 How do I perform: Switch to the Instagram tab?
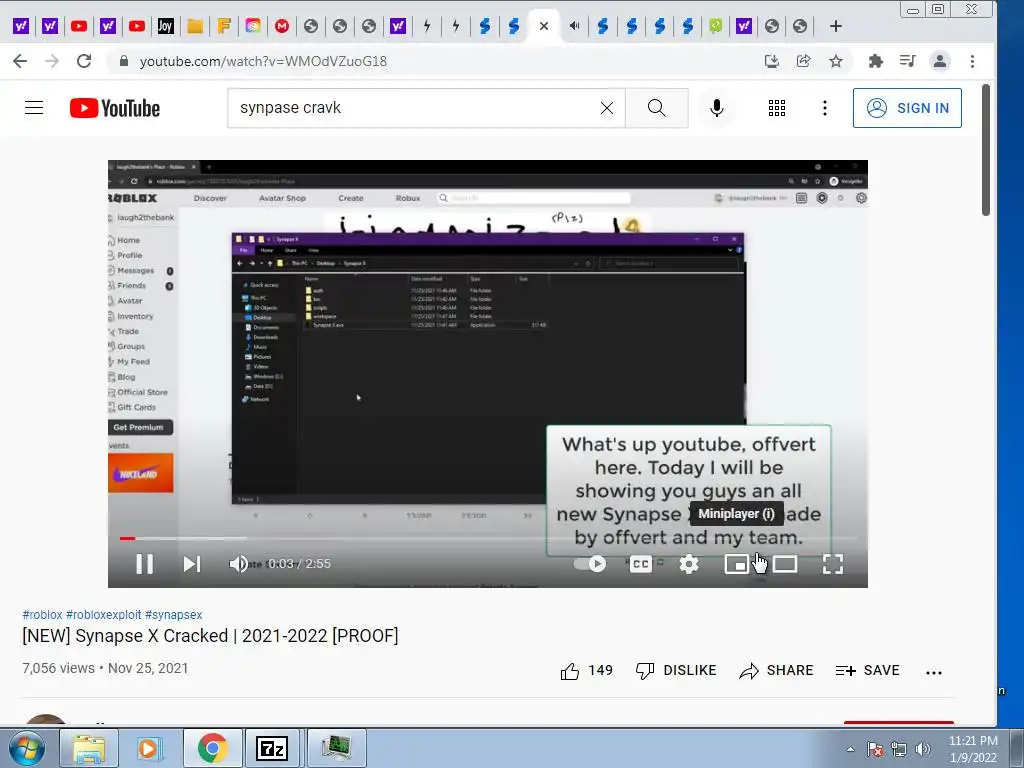pos(253,26)
